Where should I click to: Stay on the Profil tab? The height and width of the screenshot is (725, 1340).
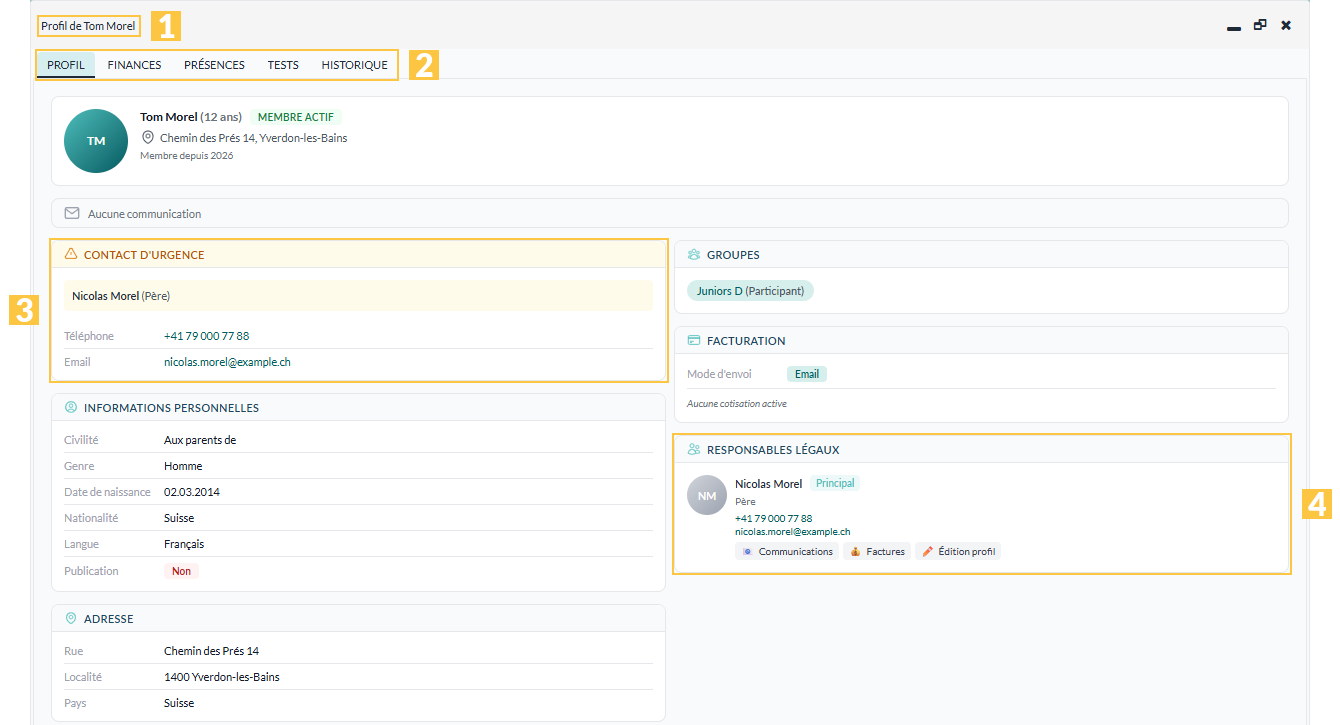click(x=66, y=65)
